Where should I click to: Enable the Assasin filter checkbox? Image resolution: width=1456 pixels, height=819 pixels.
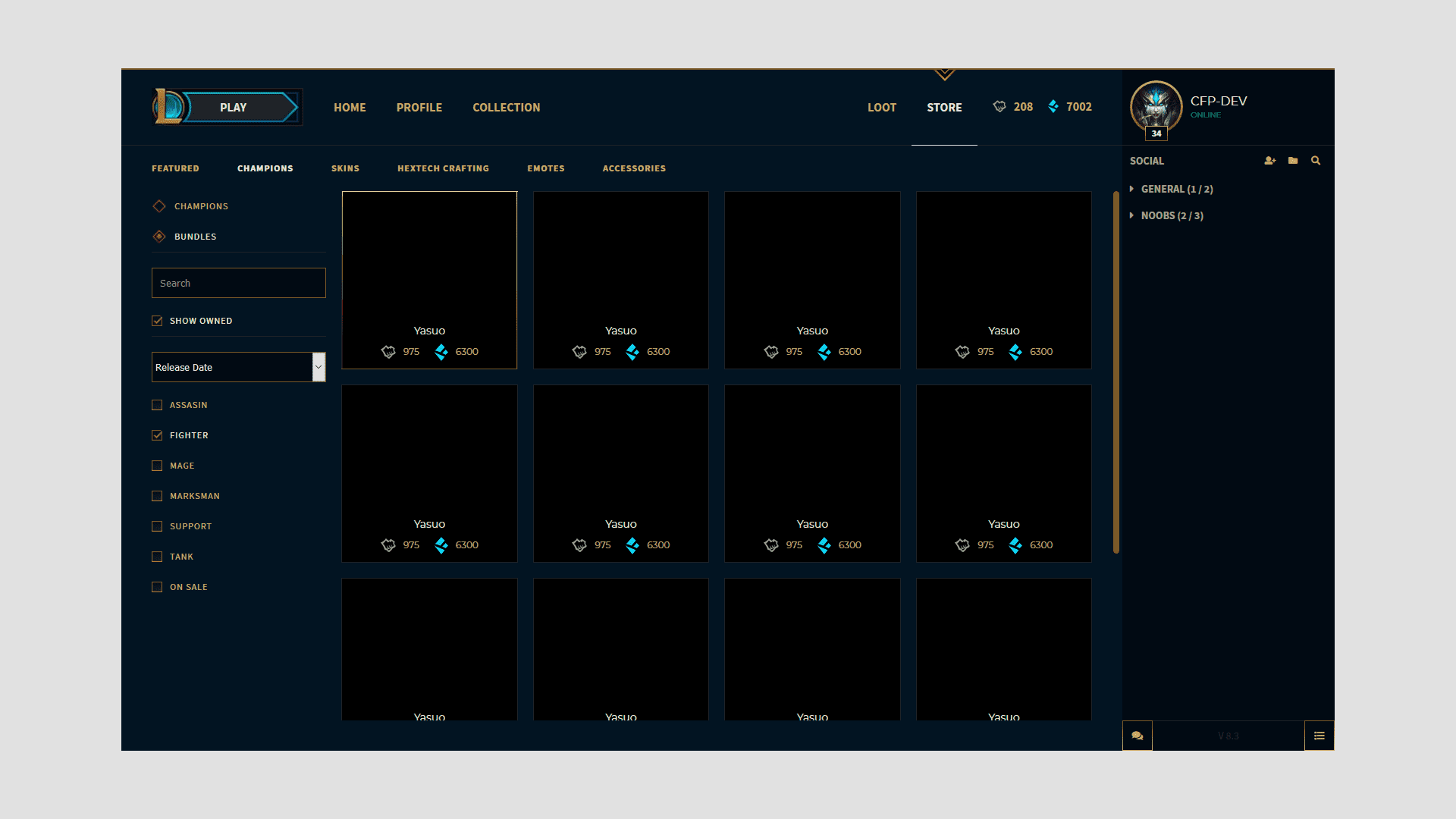(157, 405)
